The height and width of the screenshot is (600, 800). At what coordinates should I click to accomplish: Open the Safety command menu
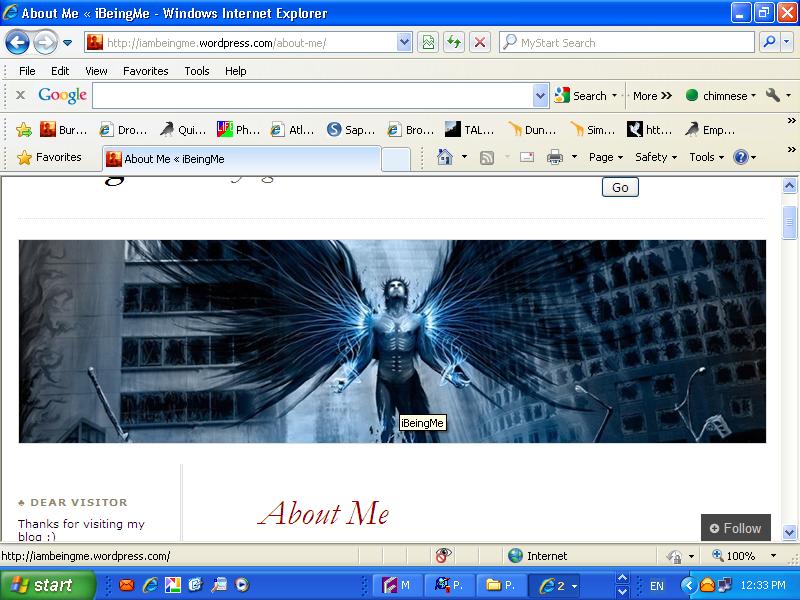coord(656,157)
